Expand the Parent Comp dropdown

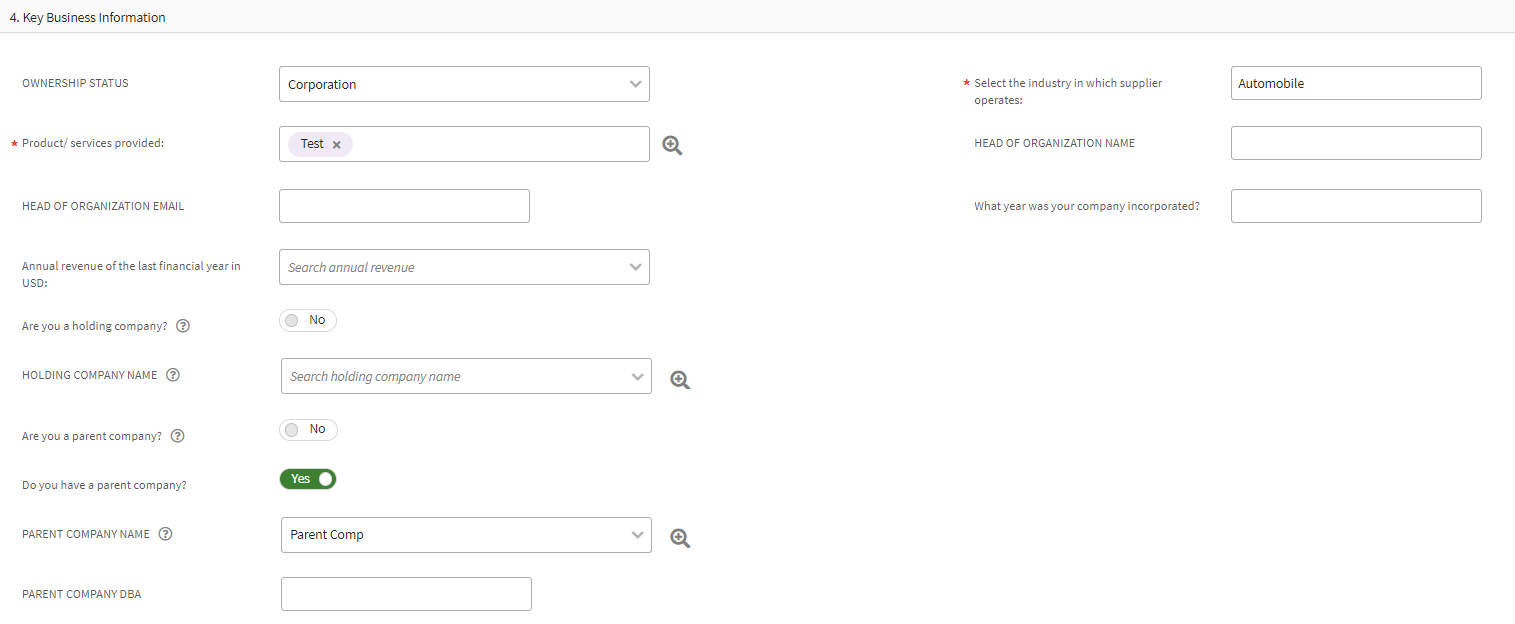click(466, 535)
